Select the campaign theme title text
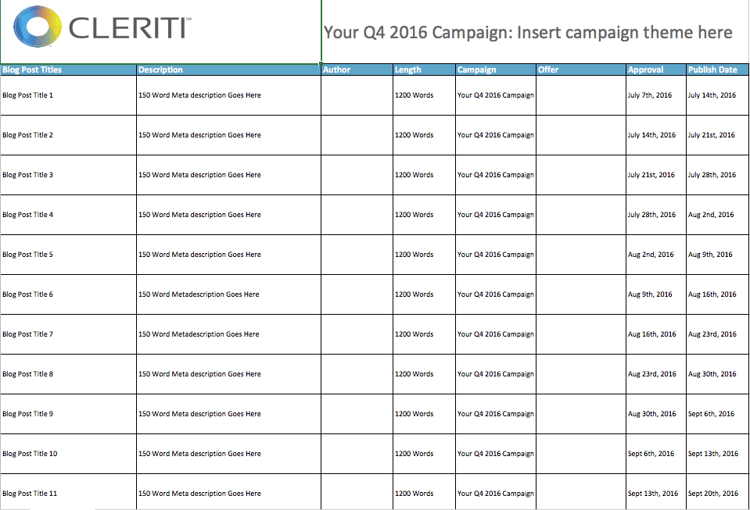This screenshot has width=750, height=510. tap(528, 33)
